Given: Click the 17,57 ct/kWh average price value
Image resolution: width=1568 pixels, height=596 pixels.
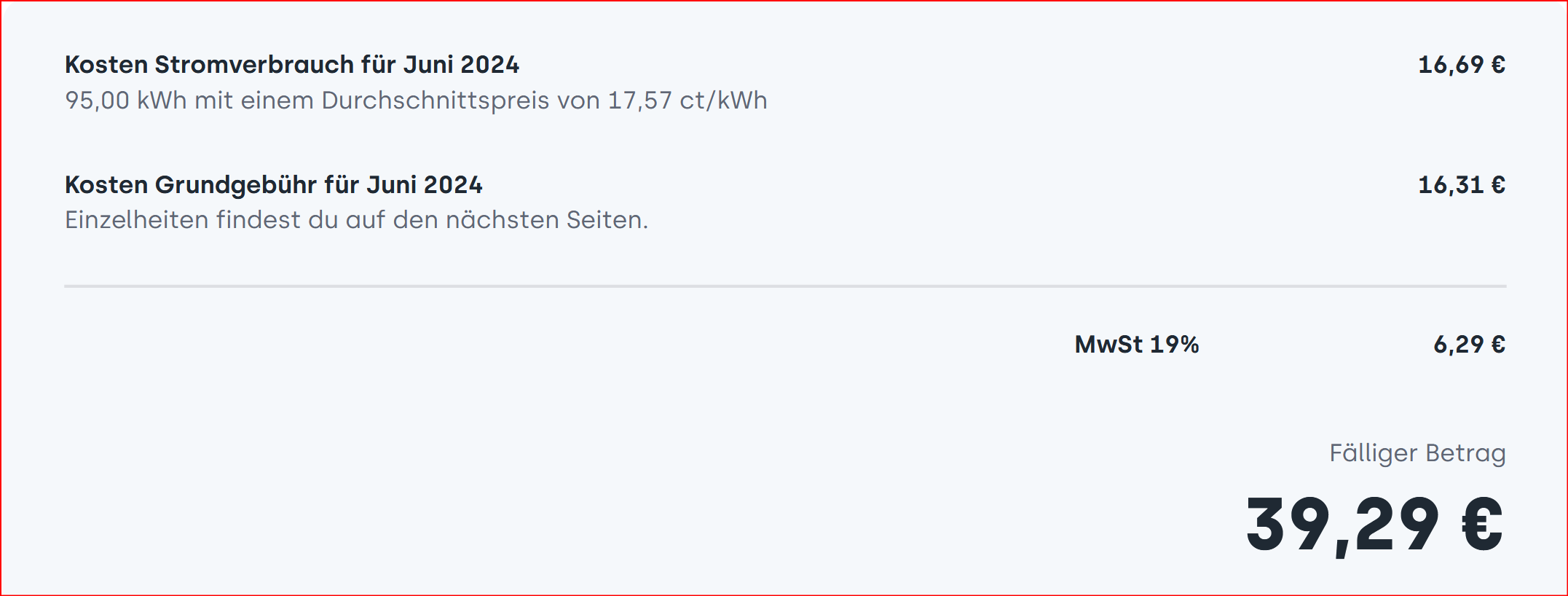Looking at the screenshot, I should [x=688, y=100].
